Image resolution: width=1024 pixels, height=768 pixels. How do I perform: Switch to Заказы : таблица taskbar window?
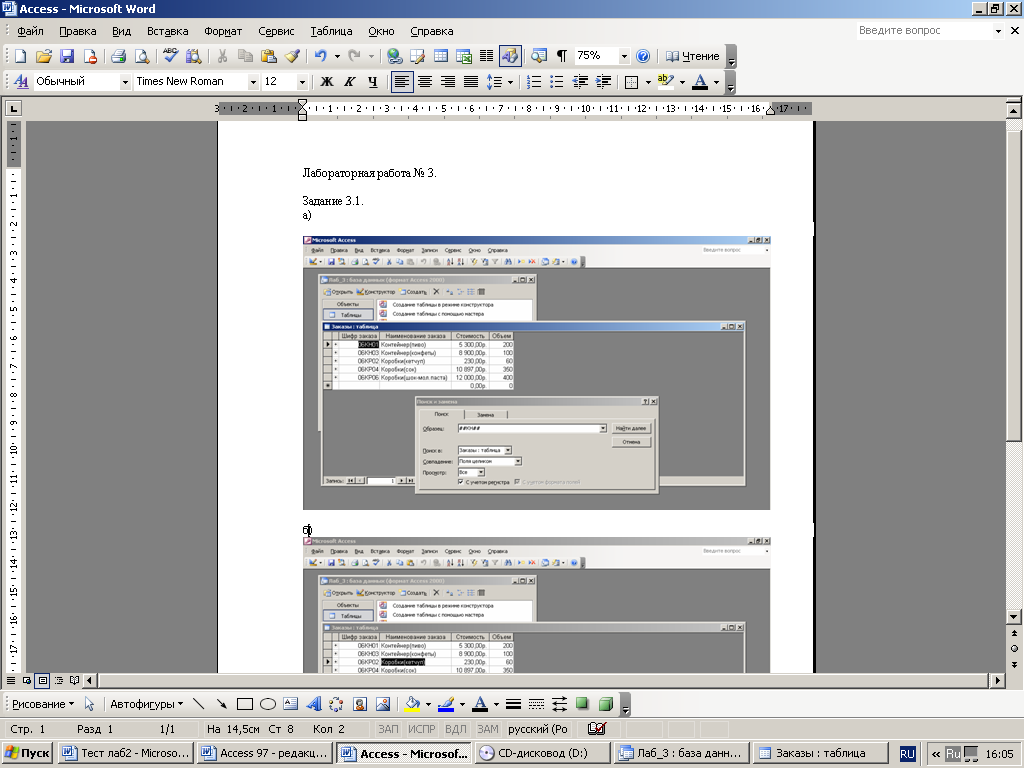point(820,753)
